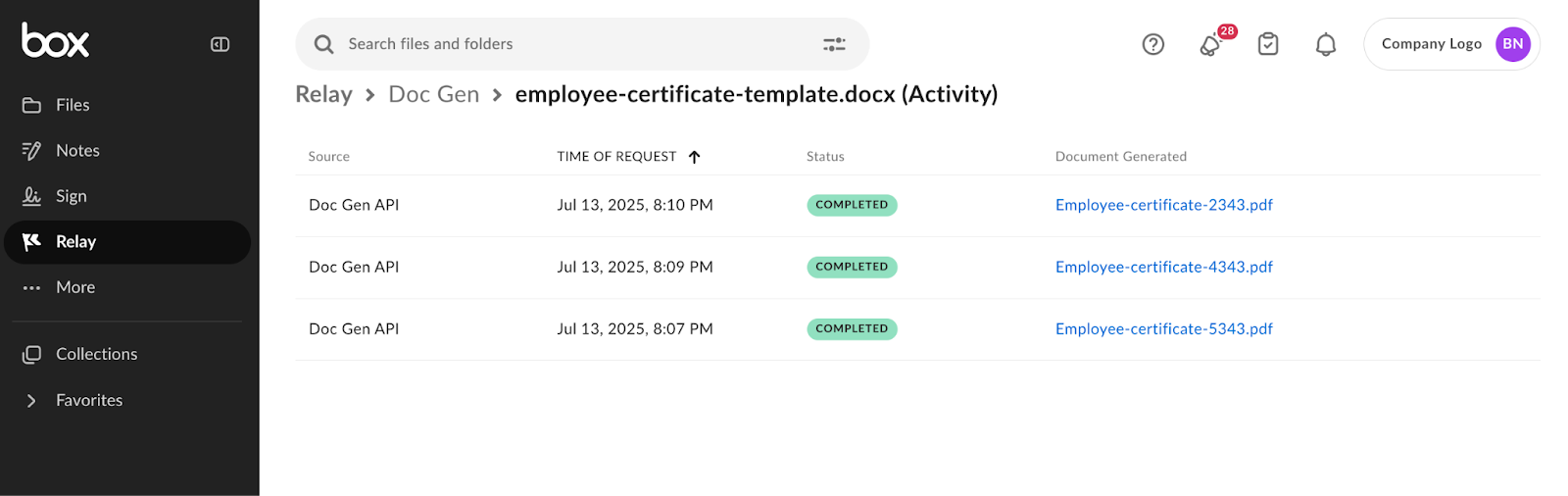Open the notifications bell icon
This screenshot has width=1568, height=496.
pyautogui.click(x=1325, y=44)
